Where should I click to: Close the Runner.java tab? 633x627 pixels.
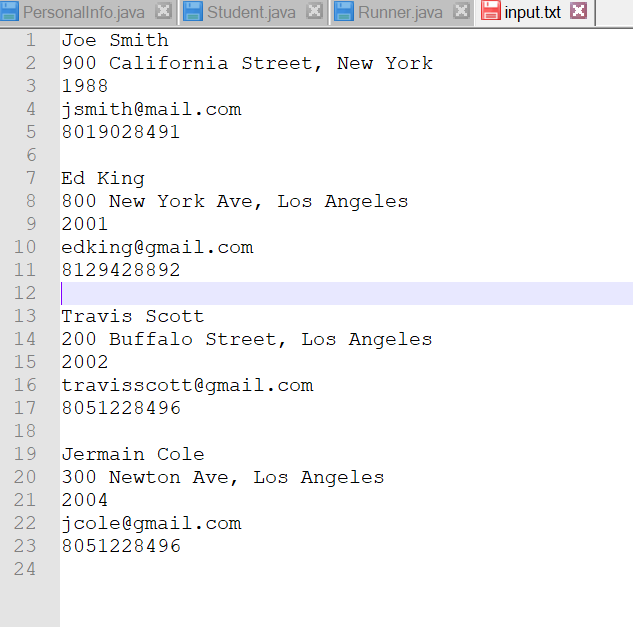[461, 11]
